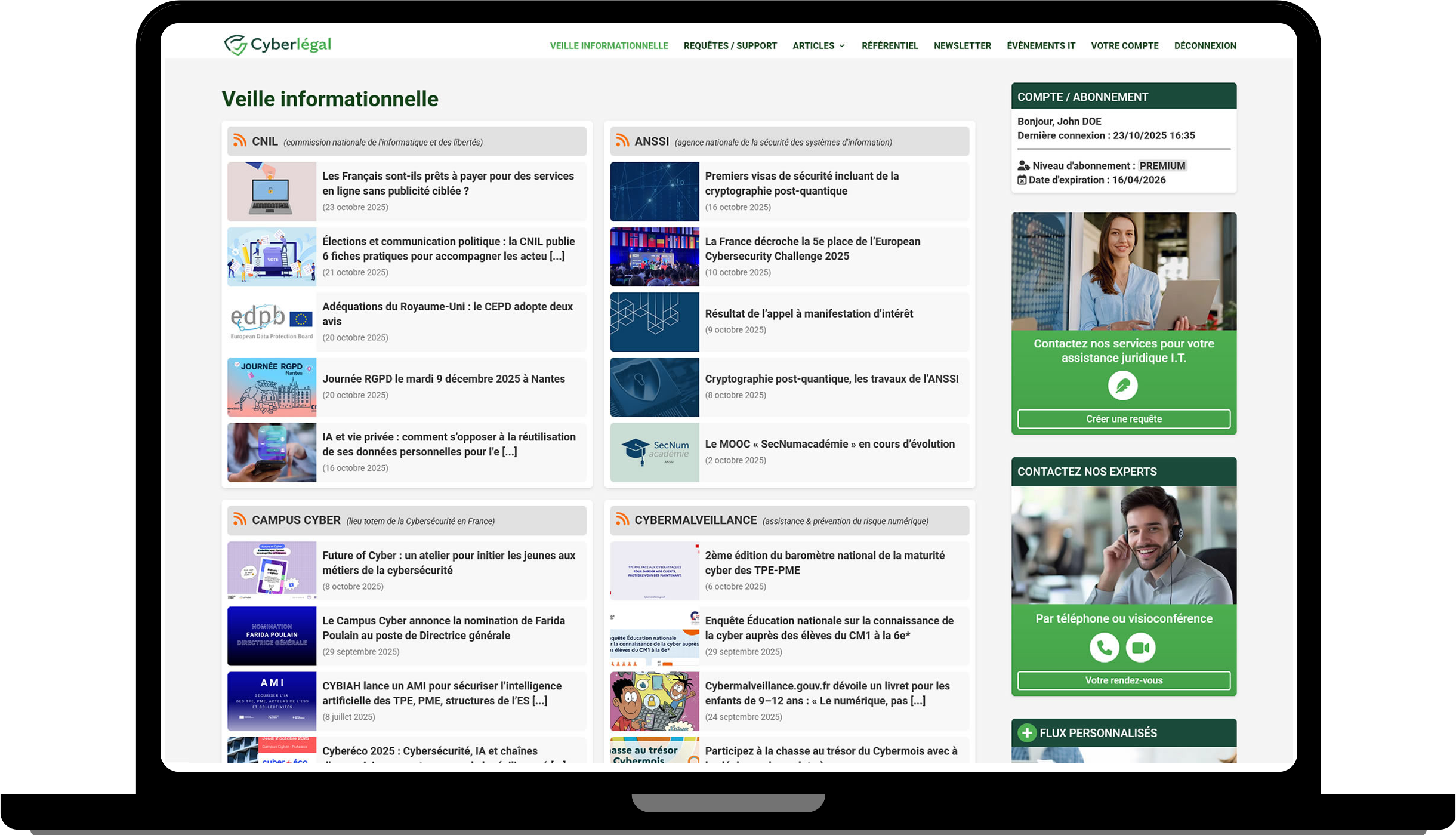Open Premiers visas de sécurité article
Image resolution: width=1456 pixels, height=835 pixels.
(802, 184)
